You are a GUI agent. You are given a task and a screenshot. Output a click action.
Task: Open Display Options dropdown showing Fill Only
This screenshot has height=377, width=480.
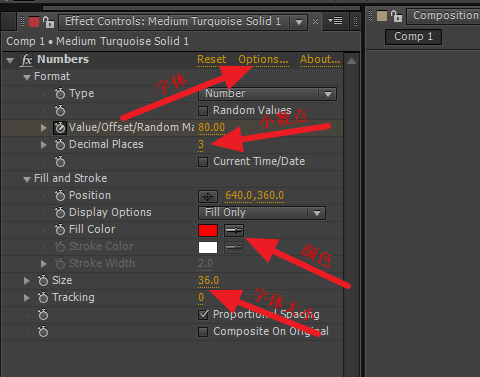pos(262,213)
